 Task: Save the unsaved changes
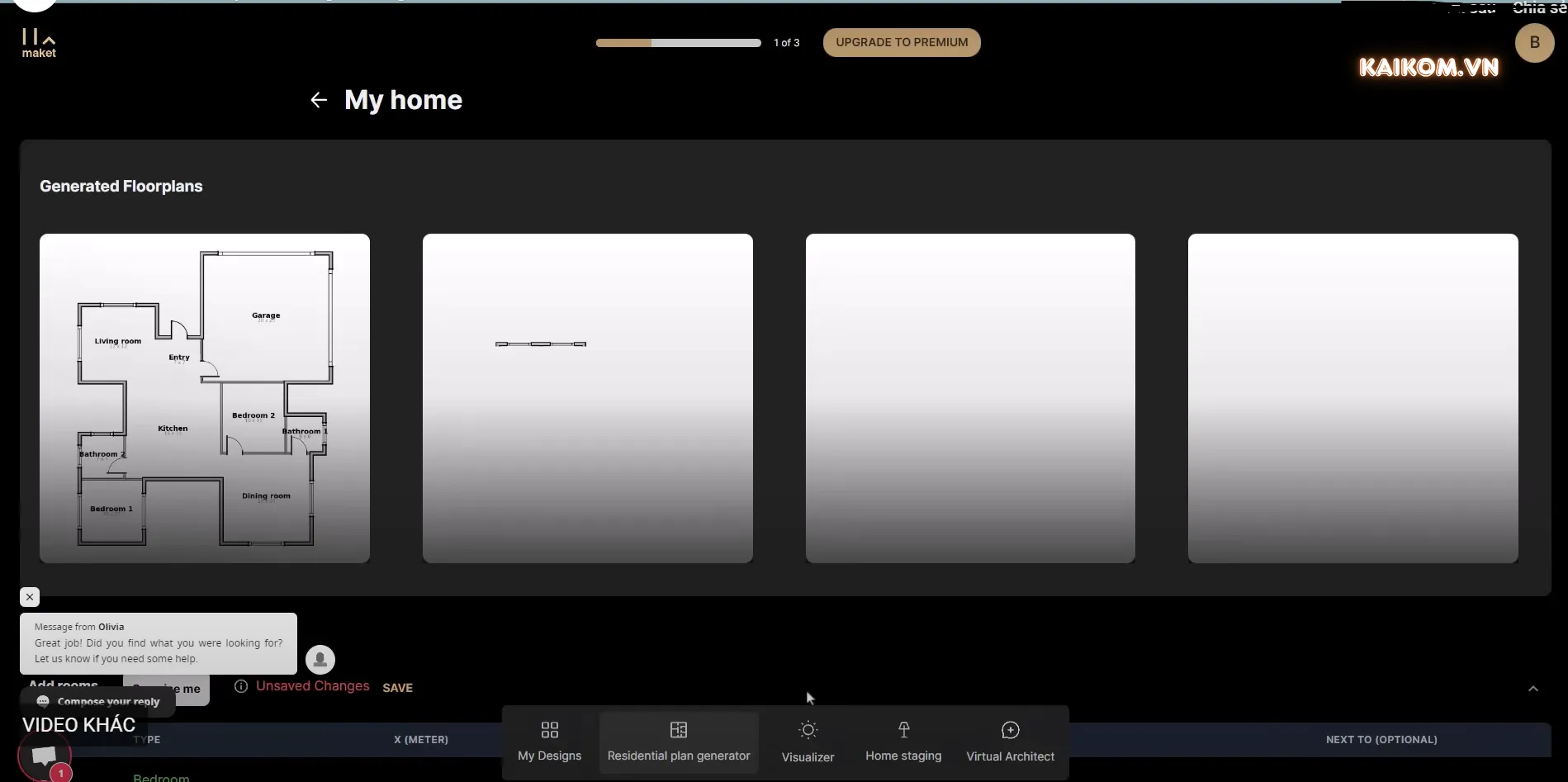[x=397, y=688]
